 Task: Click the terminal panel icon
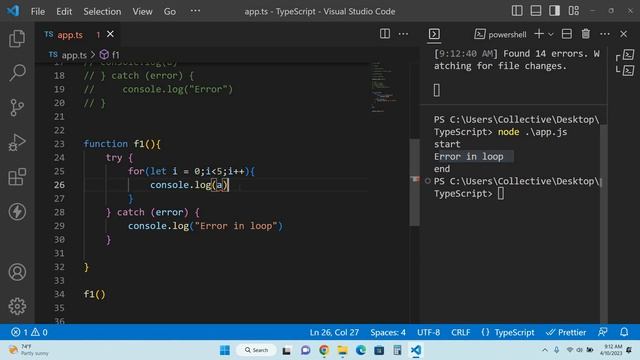coord(434,34)
